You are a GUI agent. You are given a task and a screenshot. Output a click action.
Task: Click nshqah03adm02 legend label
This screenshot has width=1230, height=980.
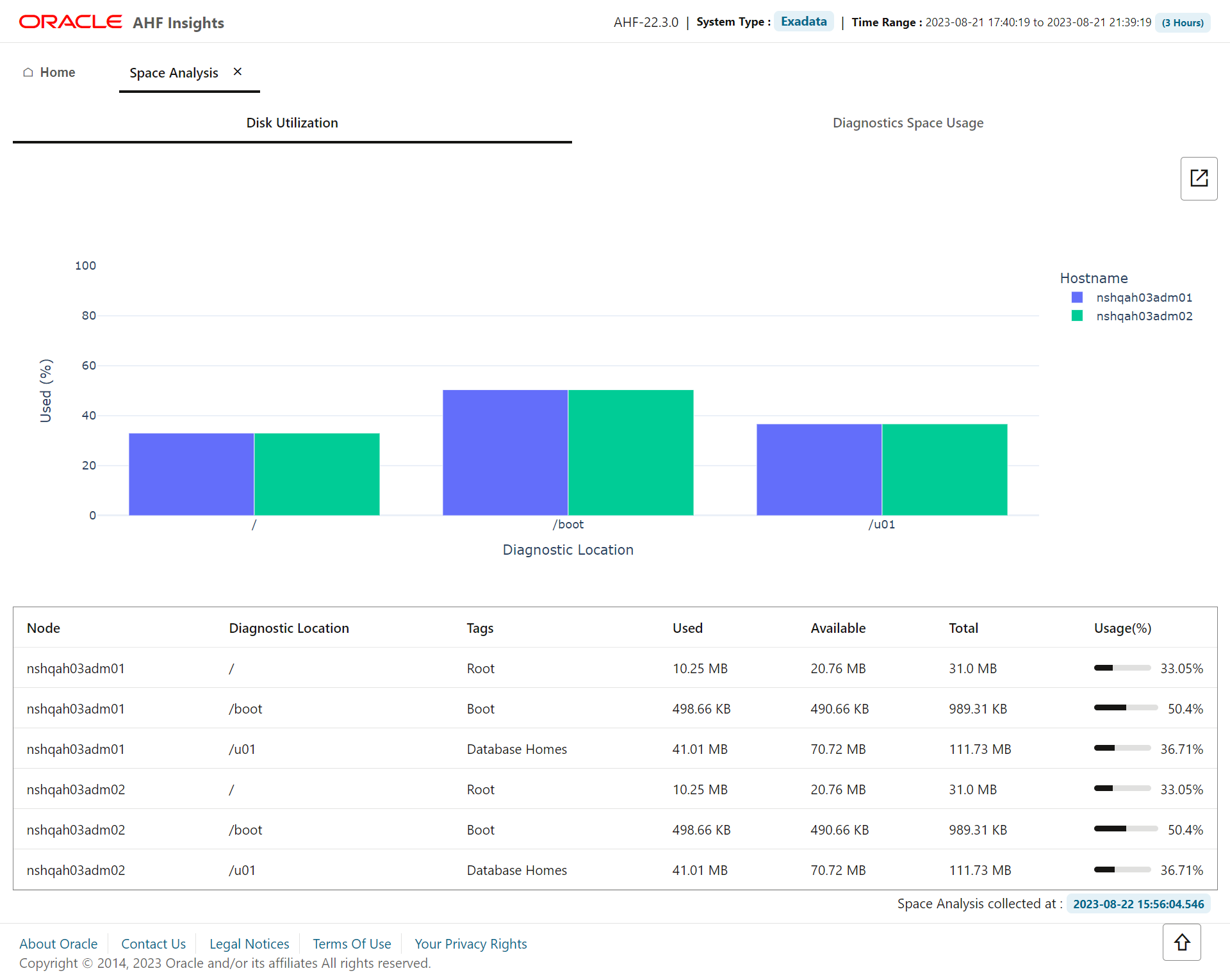pyautogui.click(x=1144, y=316)
